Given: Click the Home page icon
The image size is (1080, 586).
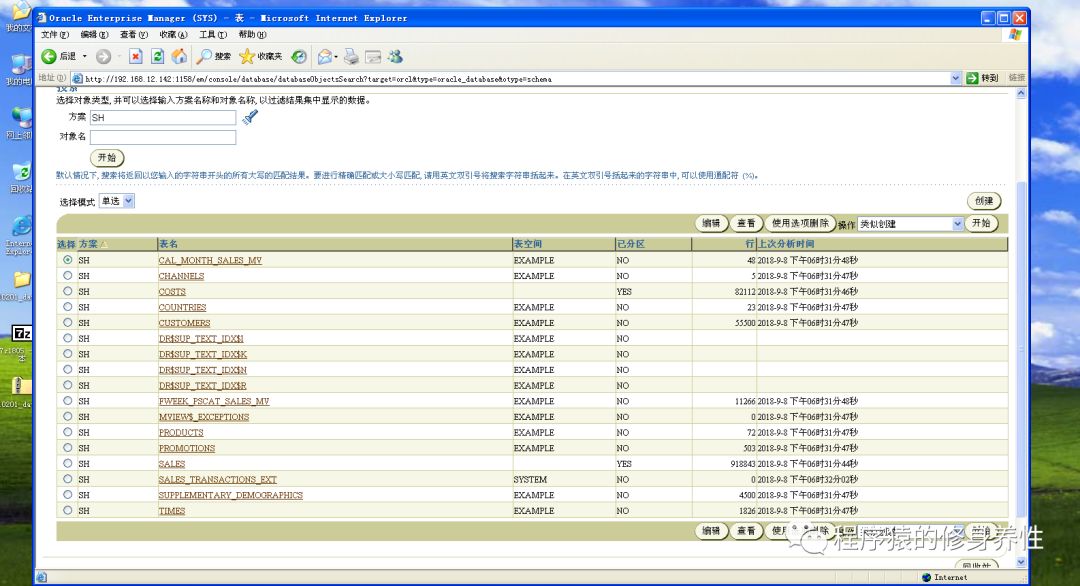Looking at the screenshot, I should pos(180,56).
